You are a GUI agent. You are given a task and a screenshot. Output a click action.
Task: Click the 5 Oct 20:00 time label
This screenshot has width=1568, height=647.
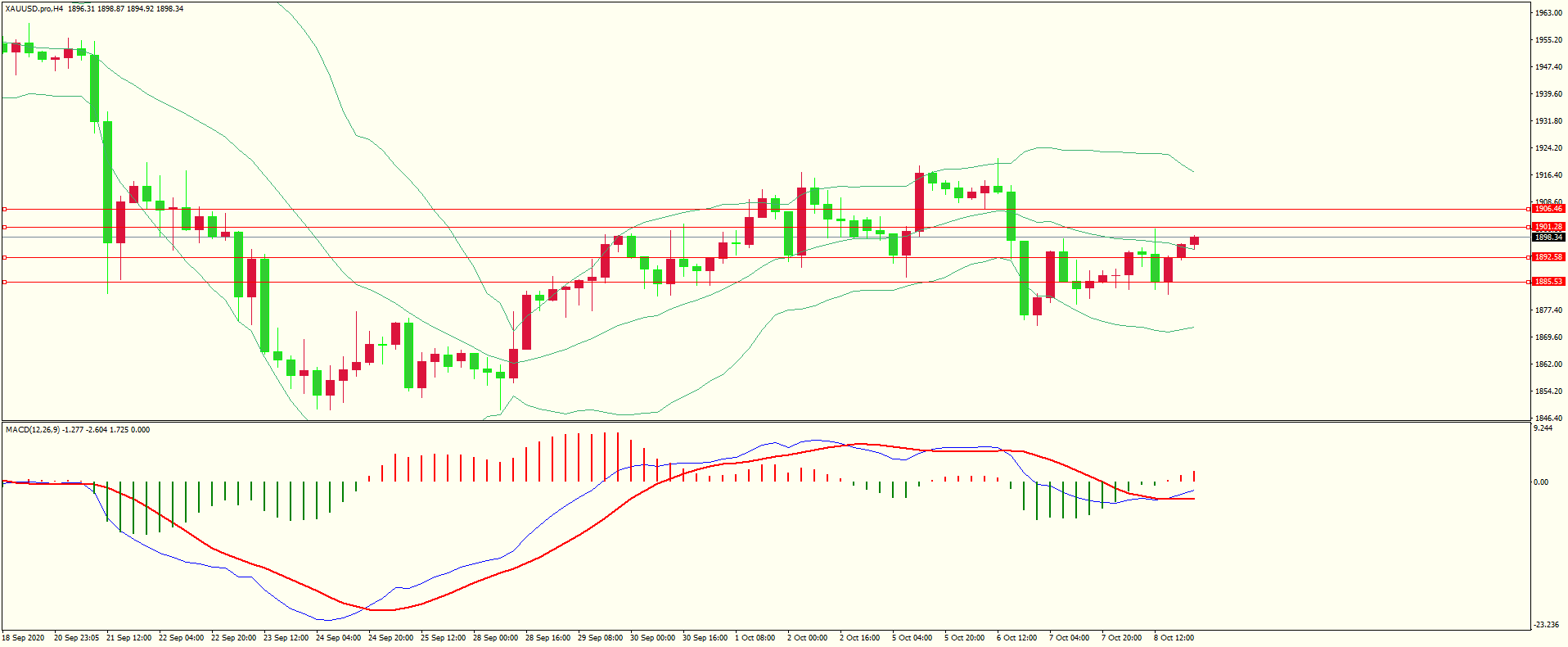click(x=965, y=638)
